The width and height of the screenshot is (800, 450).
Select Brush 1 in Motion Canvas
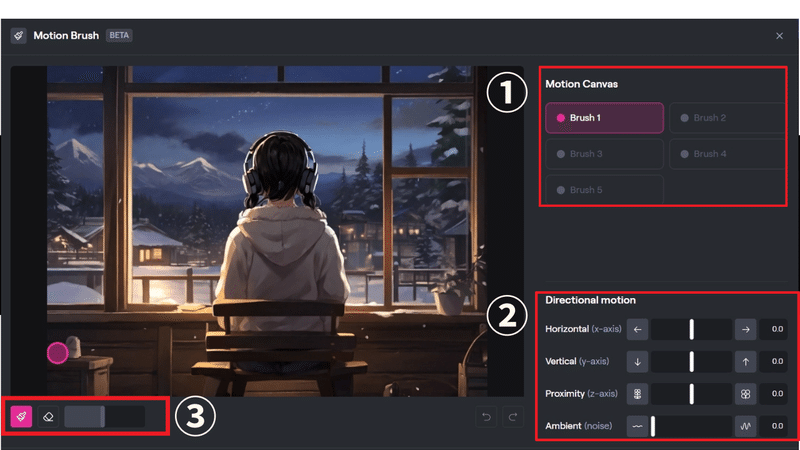pos(605,118)
